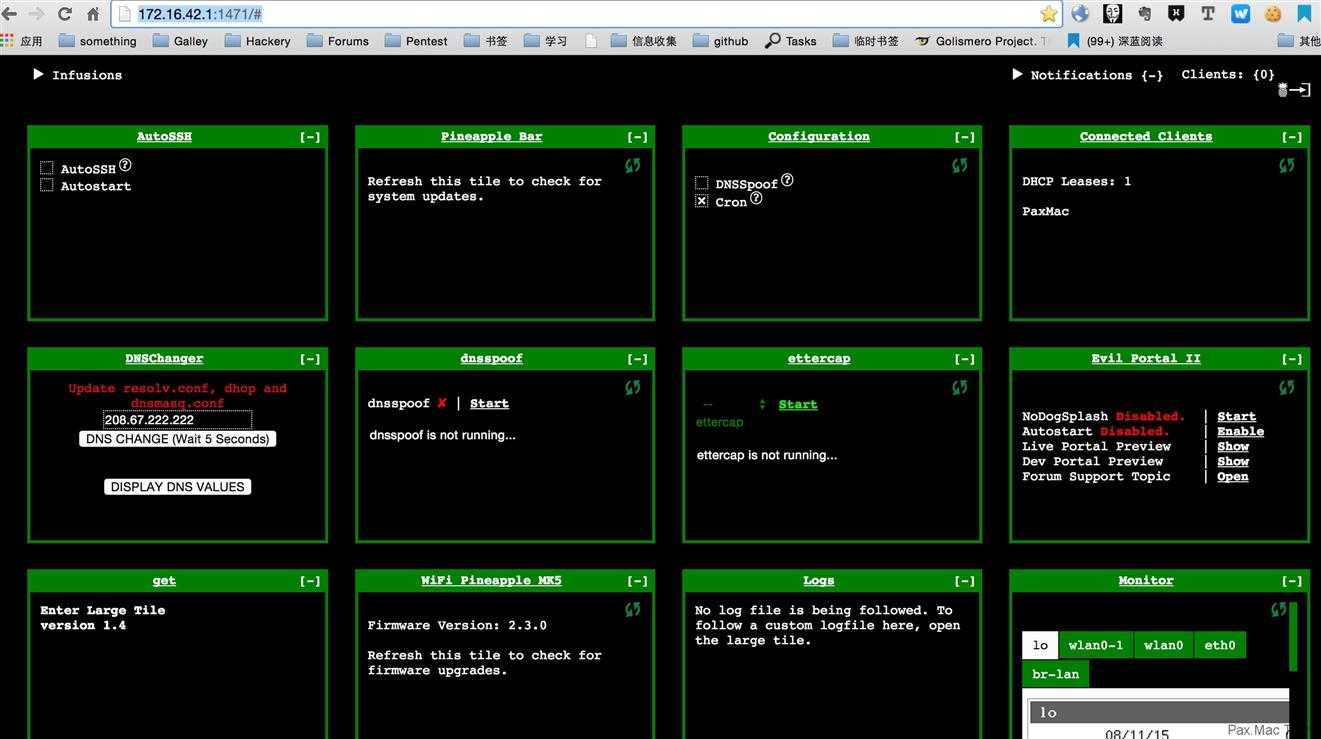Screen dimensions: 1321x739
Task: Open the AutoSSH help question mark
Action: coord(125,165)
